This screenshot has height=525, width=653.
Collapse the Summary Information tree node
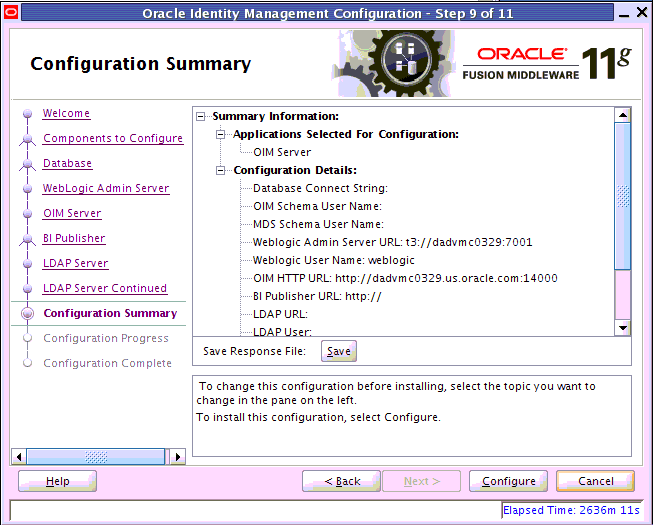pyautogui.click(x=203, y=116)
